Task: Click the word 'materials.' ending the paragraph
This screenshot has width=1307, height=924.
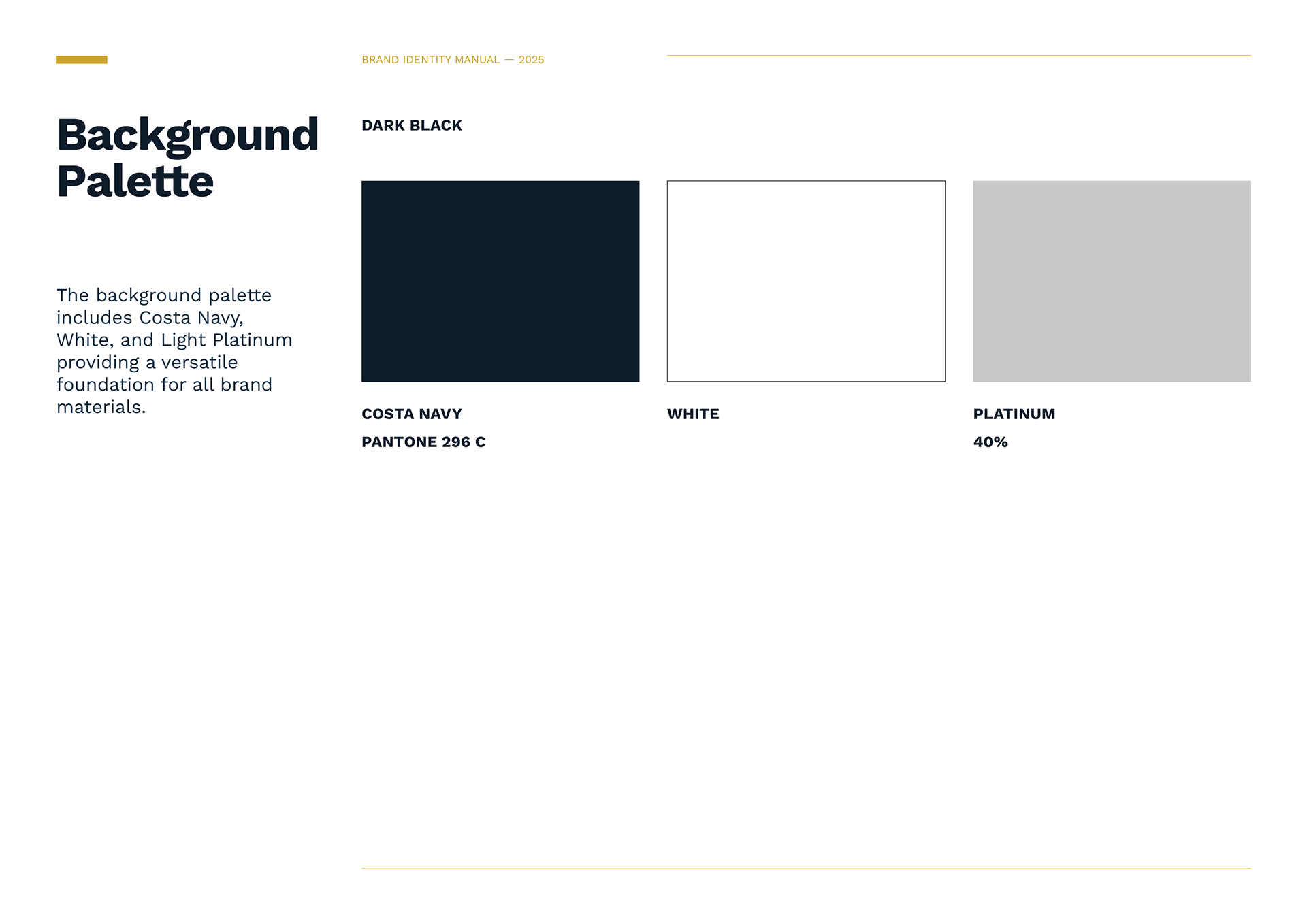Action: (x=101, y=408)
